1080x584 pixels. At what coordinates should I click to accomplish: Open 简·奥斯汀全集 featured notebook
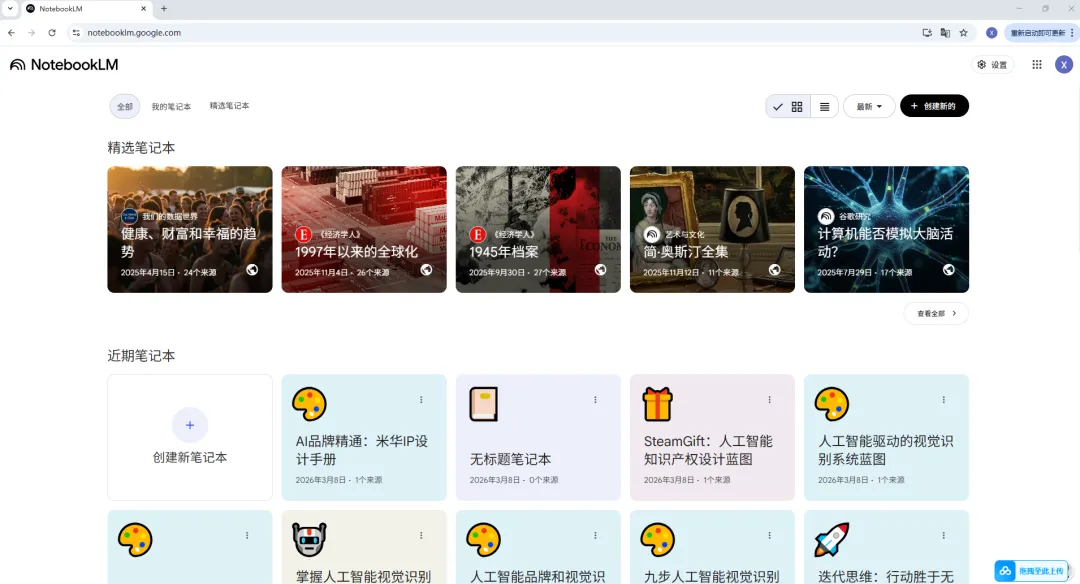712,229
